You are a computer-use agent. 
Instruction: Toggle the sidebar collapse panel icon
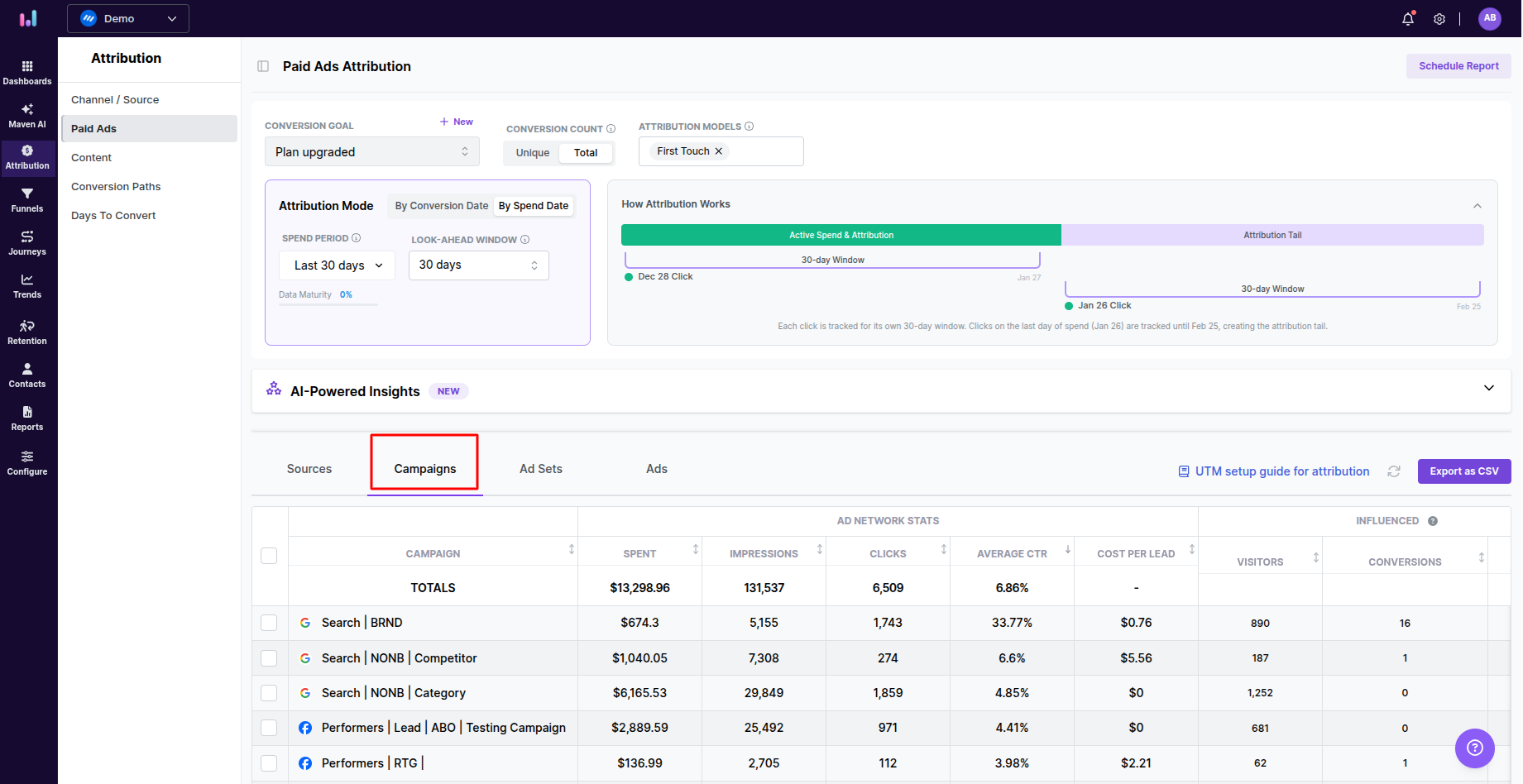[263, 66]
